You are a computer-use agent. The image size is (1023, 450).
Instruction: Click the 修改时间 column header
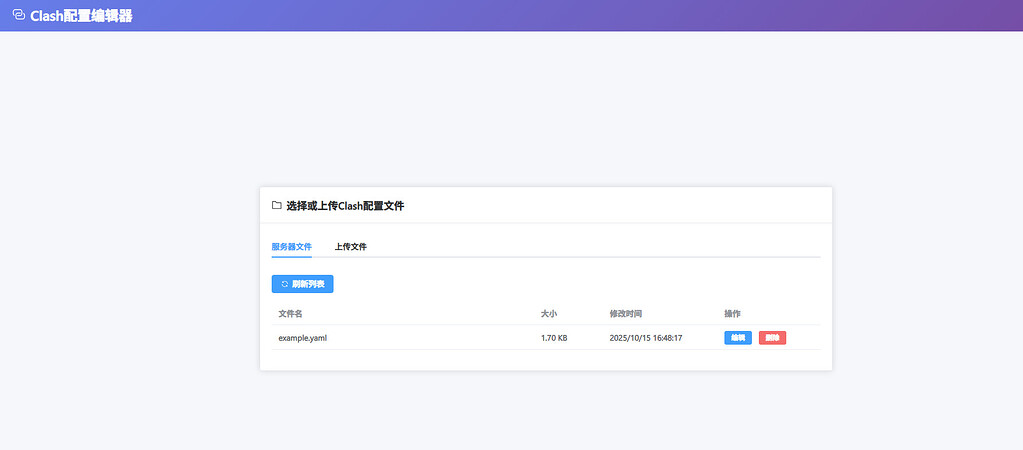(626, 314)
